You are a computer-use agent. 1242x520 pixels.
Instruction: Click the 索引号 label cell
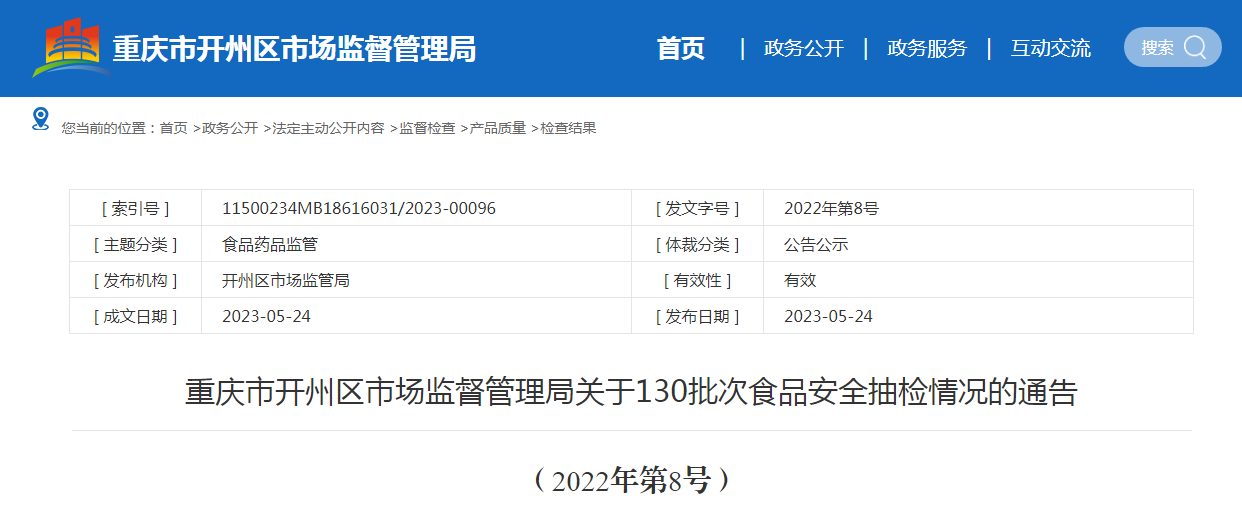click(x=136, y=208)
